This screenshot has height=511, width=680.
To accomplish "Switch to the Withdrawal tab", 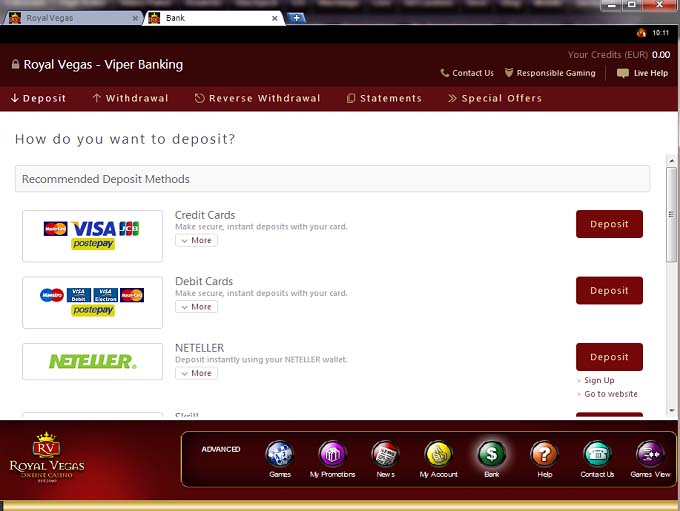I will tap(130, 98).
